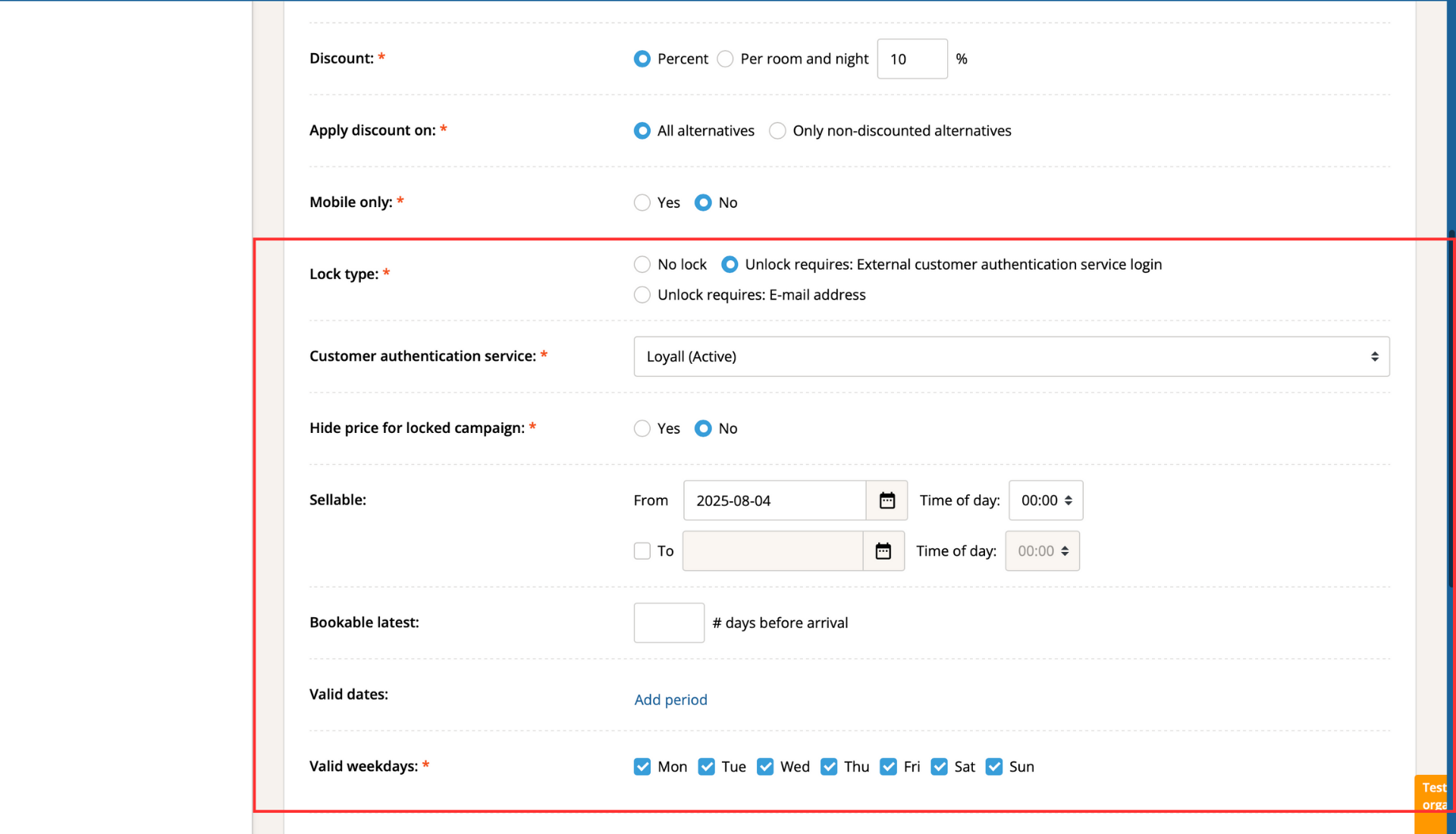Click the Add period link
Screen dimensions: 1456x834
(670, 700)
